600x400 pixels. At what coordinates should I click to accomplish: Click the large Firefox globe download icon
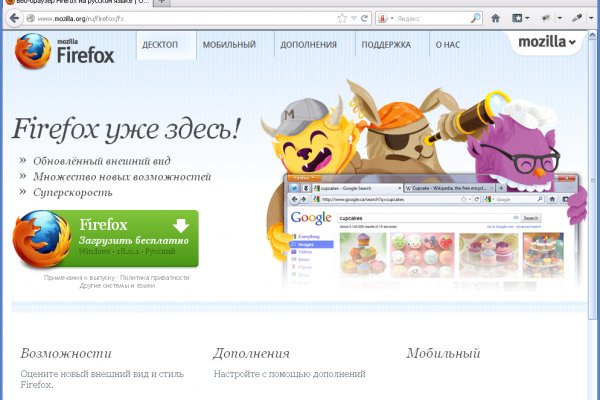point(42,240)
